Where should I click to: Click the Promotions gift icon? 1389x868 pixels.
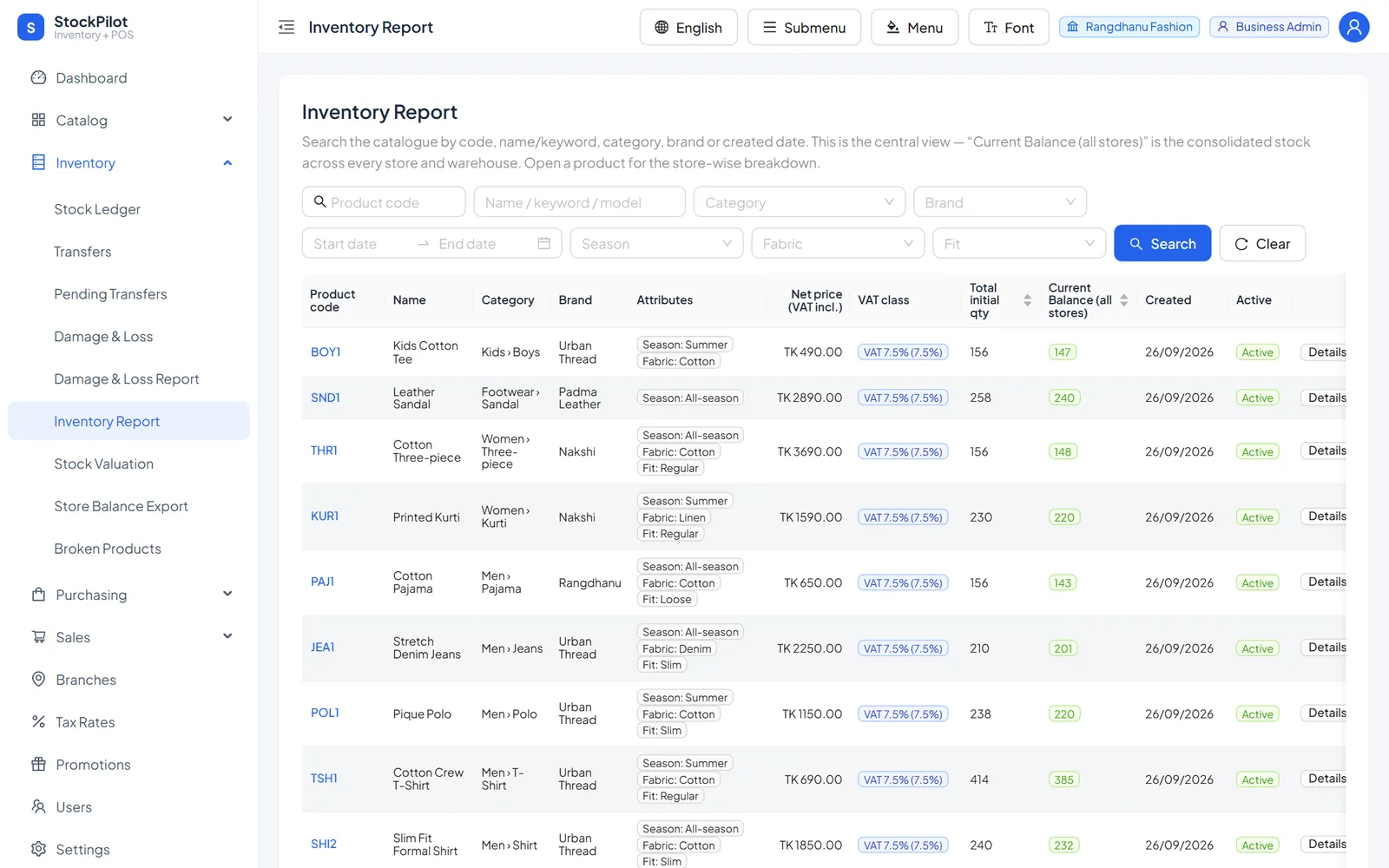[38, 764]
